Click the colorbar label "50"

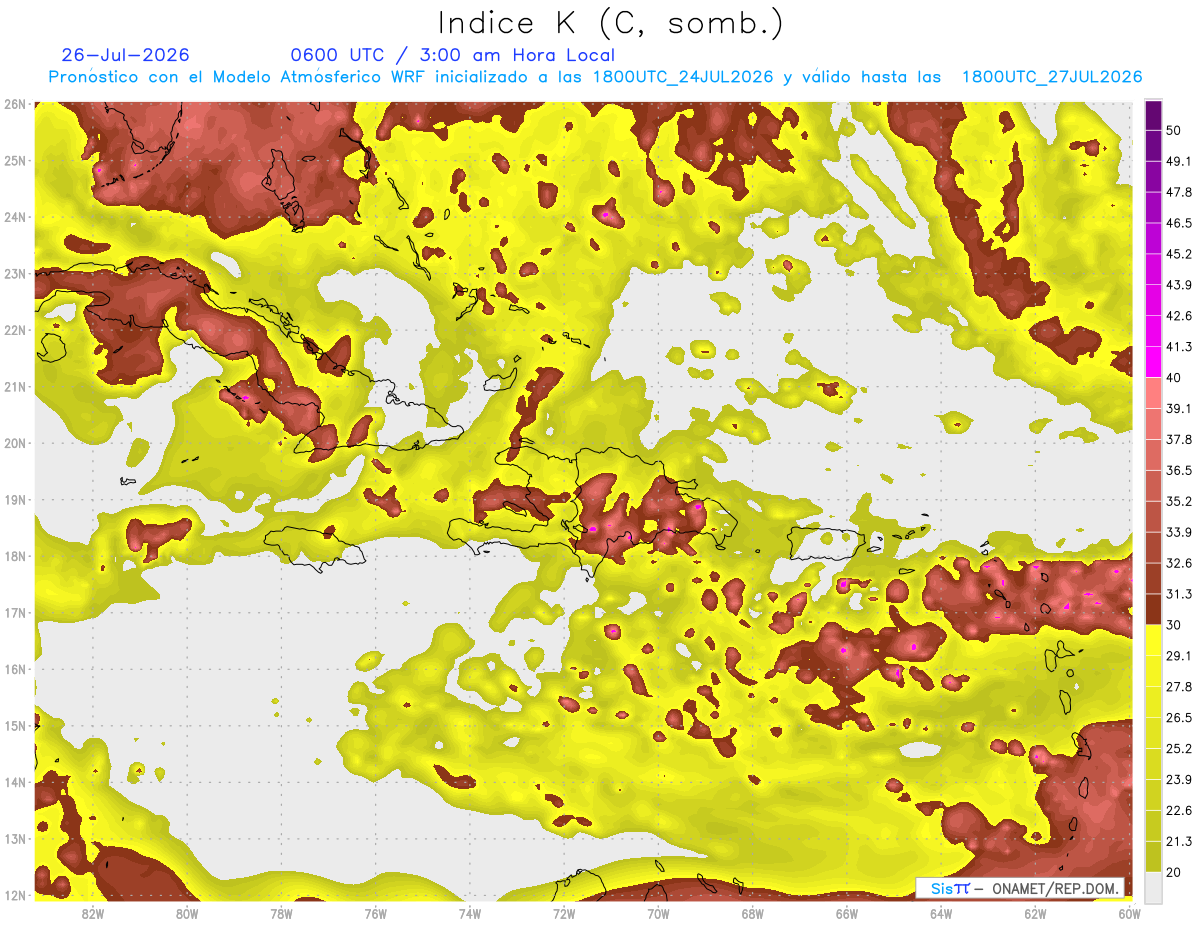pyautogui.click(x=1175, y=131)
